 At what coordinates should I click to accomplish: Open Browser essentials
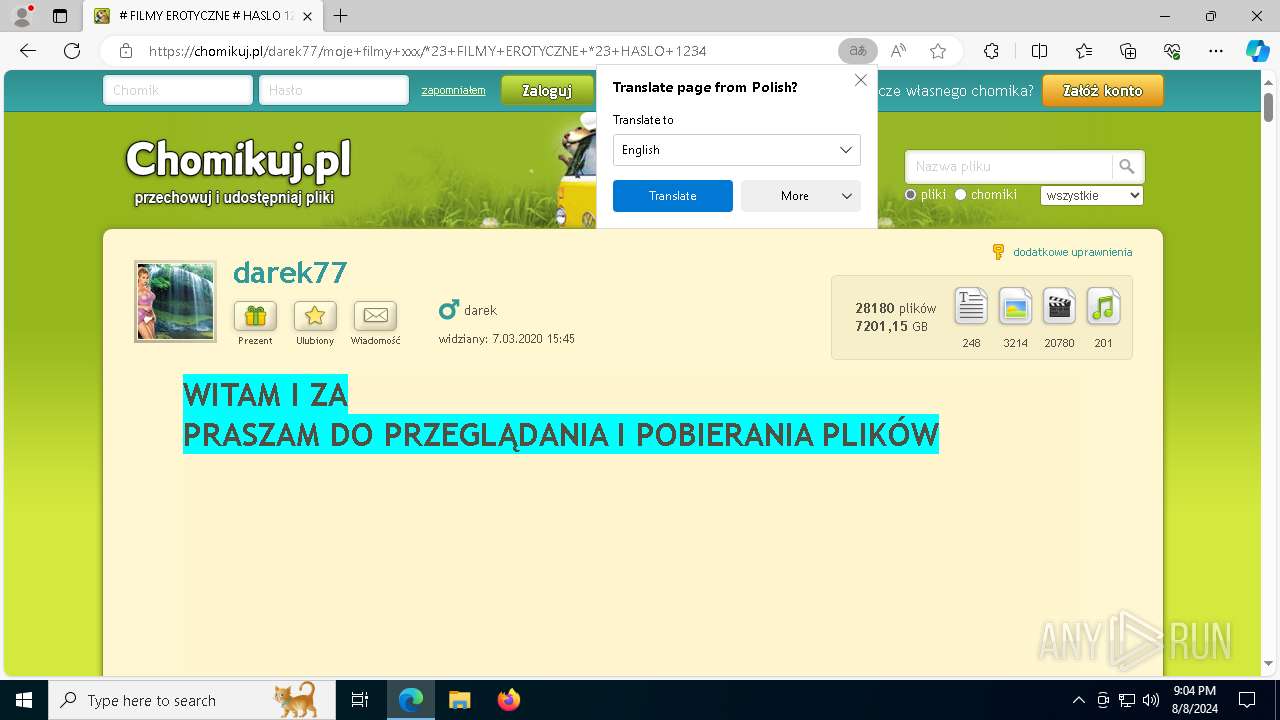tap(1172, 51)
